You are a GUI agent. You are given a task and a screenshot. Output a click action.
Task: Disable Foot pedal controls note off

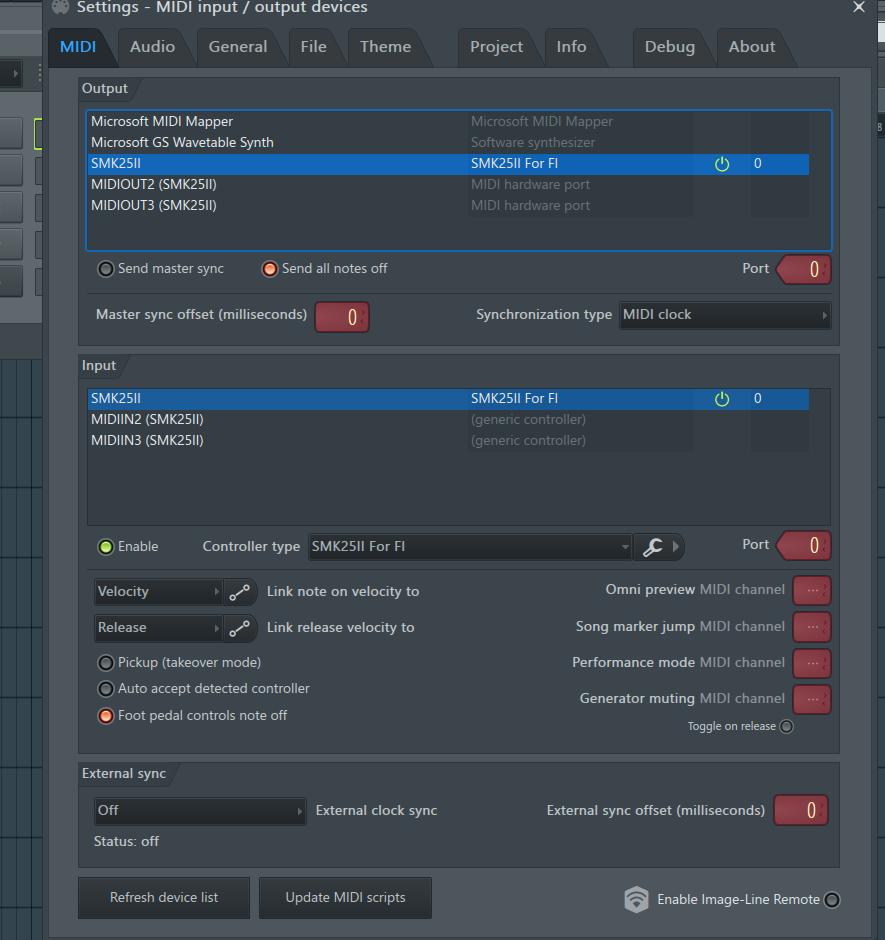tap(106, 716)
